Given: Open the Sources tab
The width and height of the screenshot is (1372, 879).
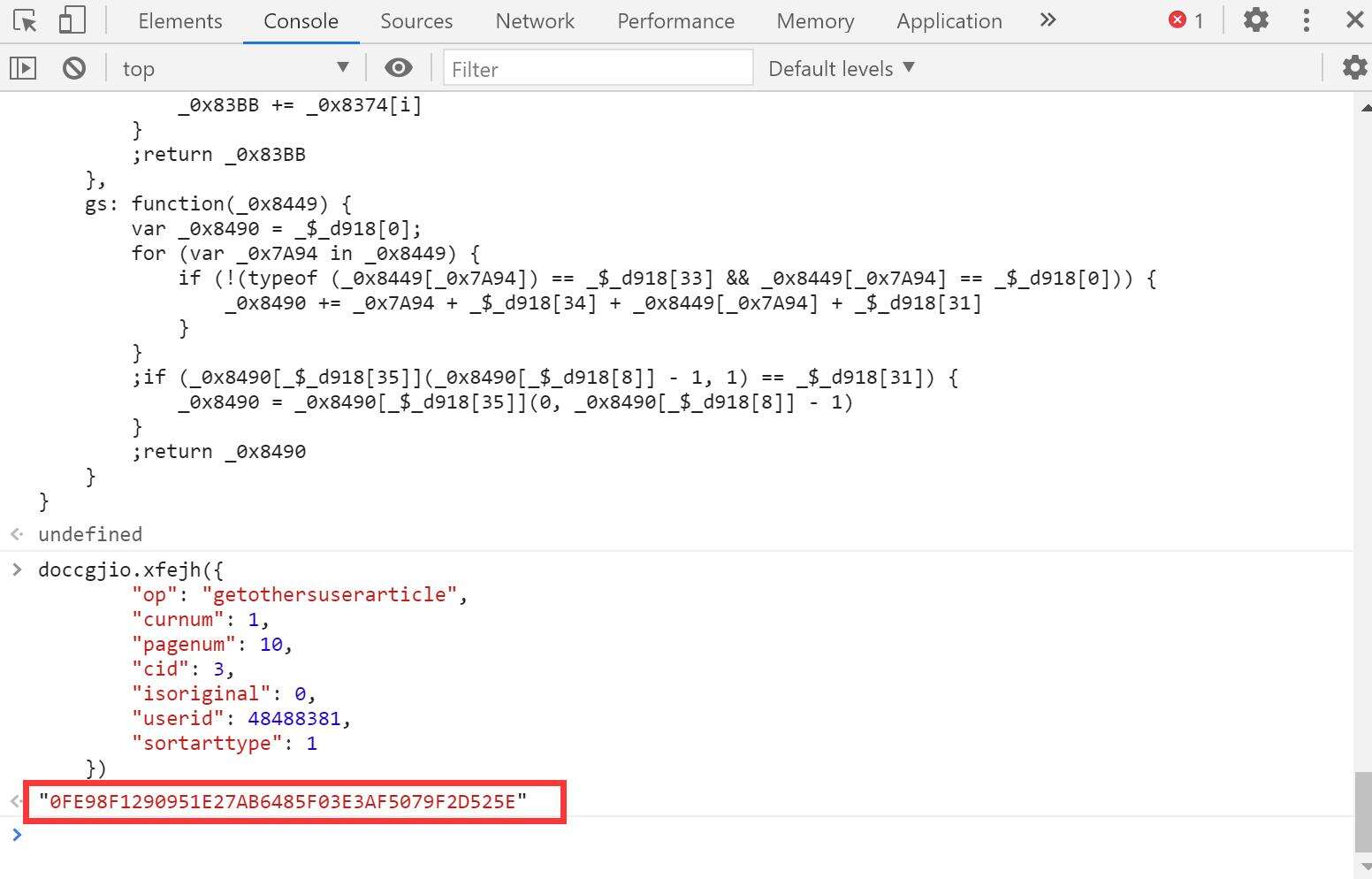Looking at the screenshot, I should pyautogui.click(x=416, y=21).
